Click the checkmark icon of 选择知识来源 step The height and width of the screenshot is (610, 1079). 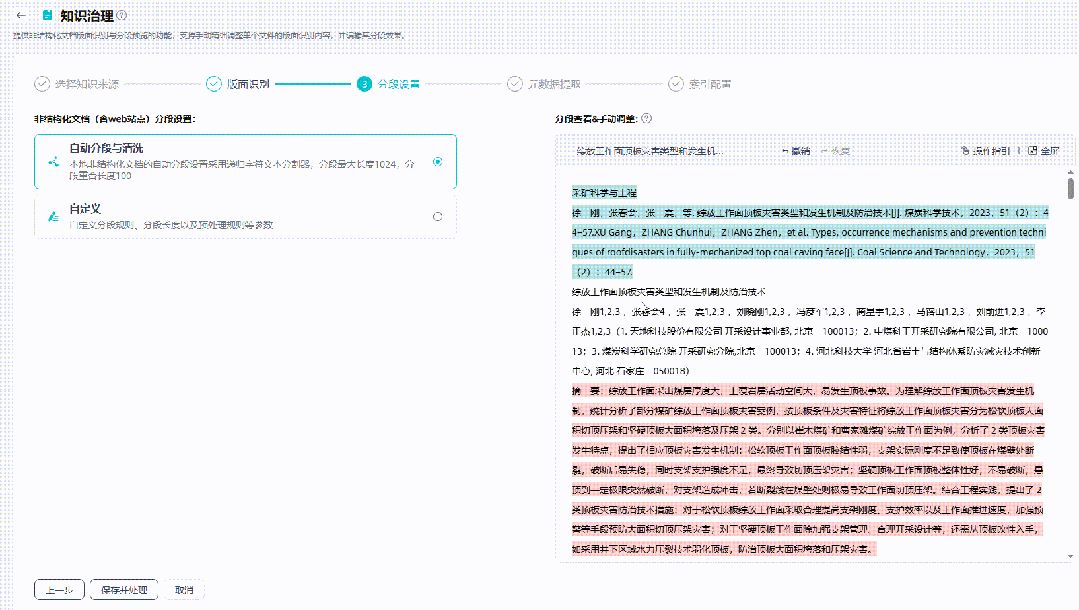[42, 84]
